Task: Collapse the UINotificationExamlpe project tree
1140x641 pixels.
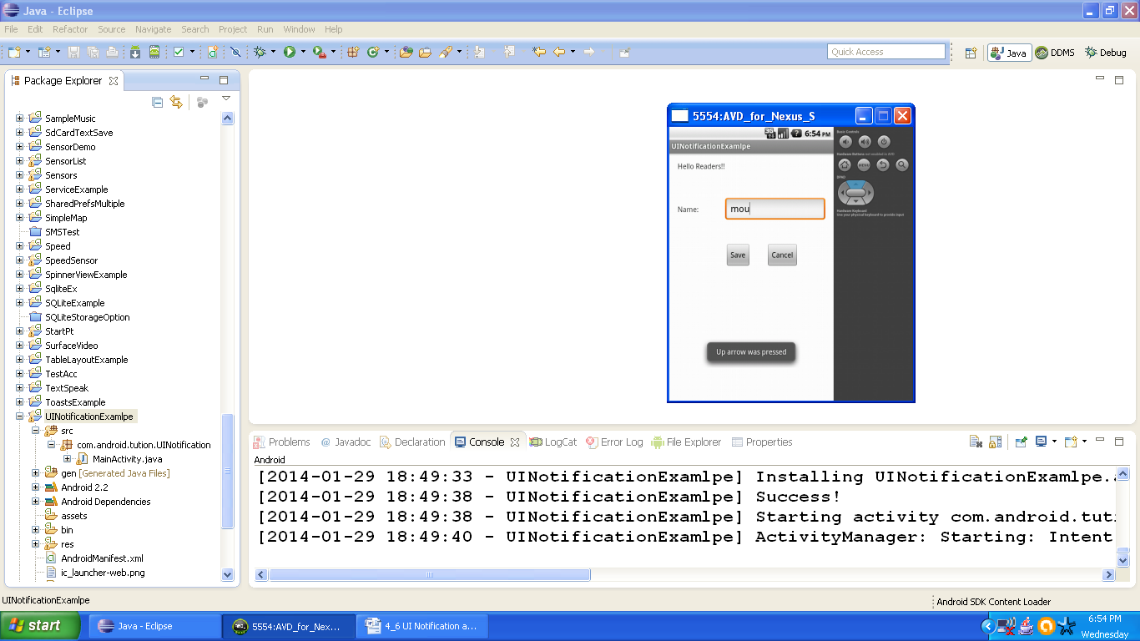Action: point(19,417)
